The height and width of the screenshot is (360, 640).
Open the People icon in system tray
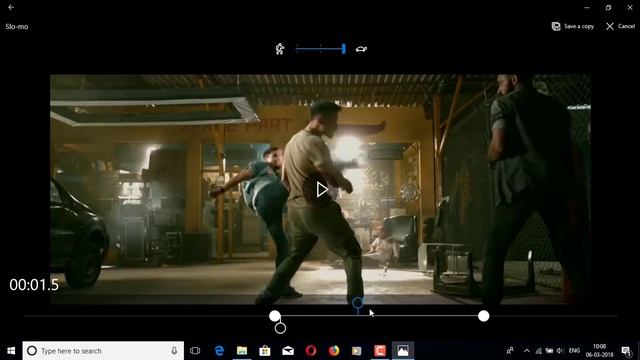click(510, 351)
